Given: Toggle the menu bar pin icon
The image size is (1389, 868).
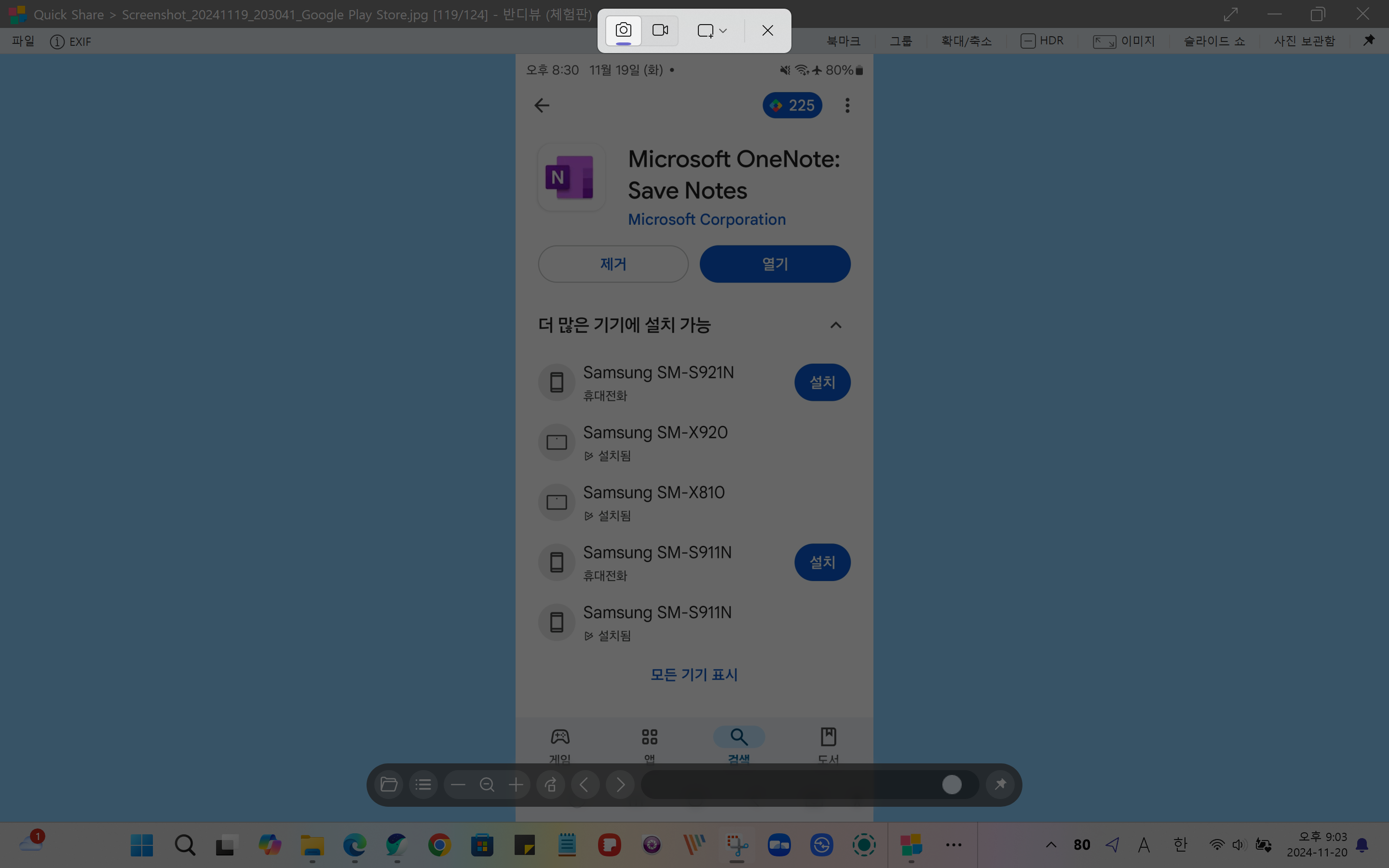Looking at the screenshot, I should click(1369, 41).
